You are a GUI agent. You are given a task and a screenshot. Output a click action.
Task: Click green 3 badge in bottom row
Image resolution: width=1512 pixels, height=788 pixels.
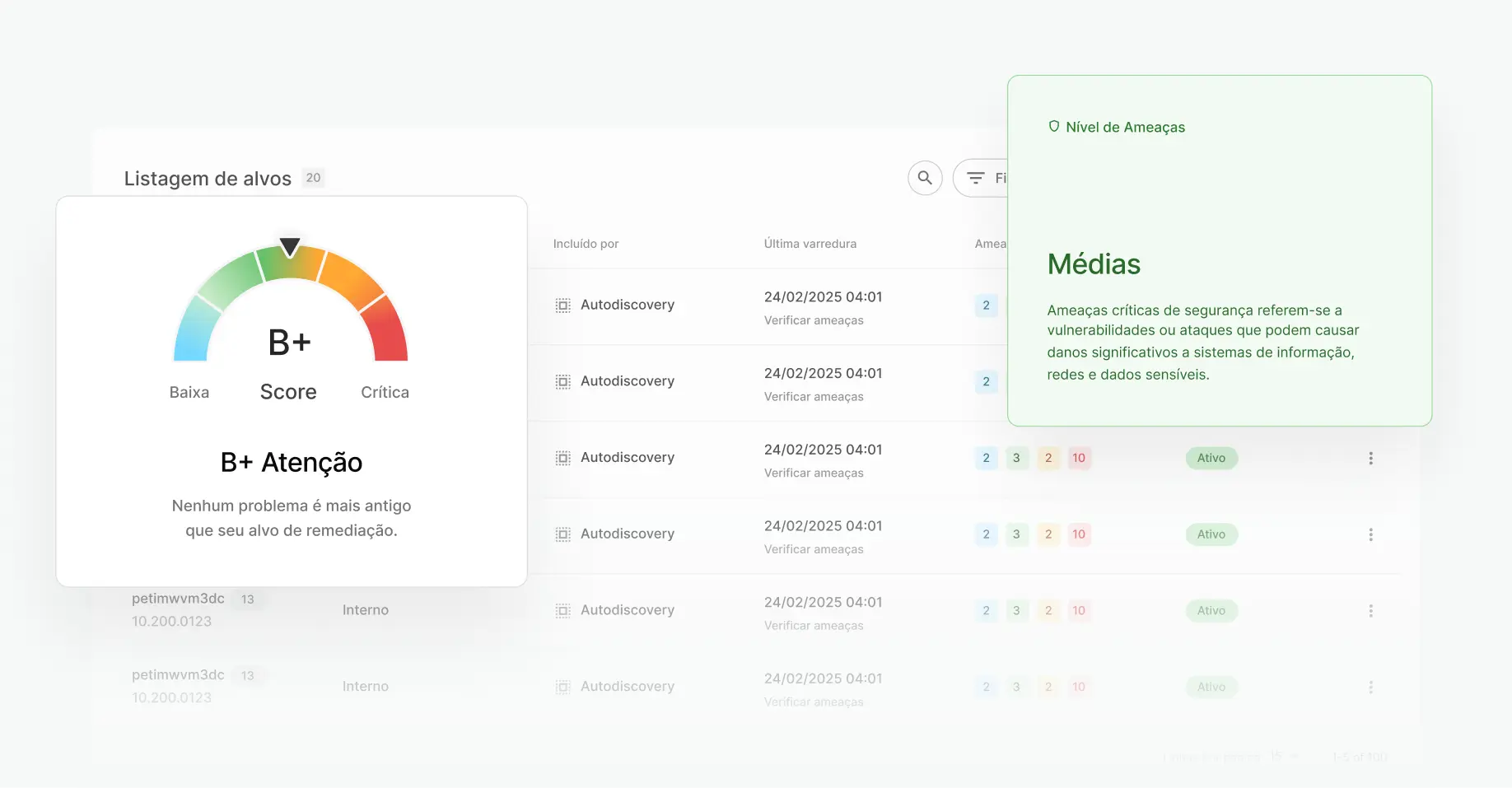coord(1016,687)
